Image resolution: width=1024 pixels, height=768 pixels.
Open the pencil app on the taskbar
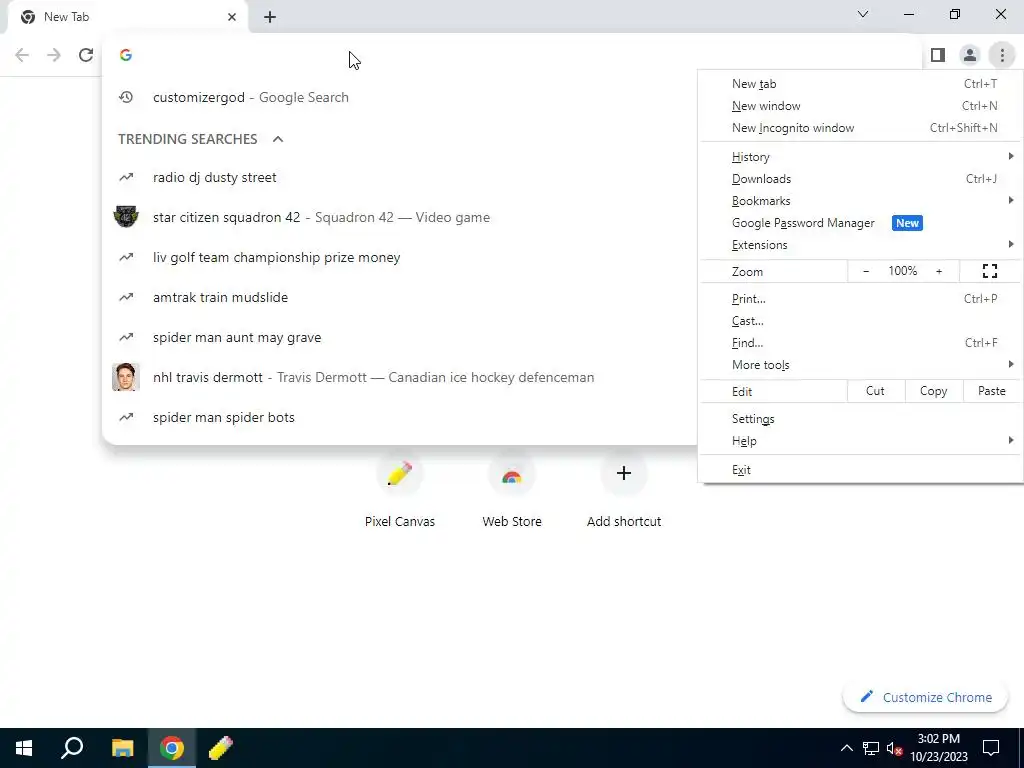click(221, 748)
